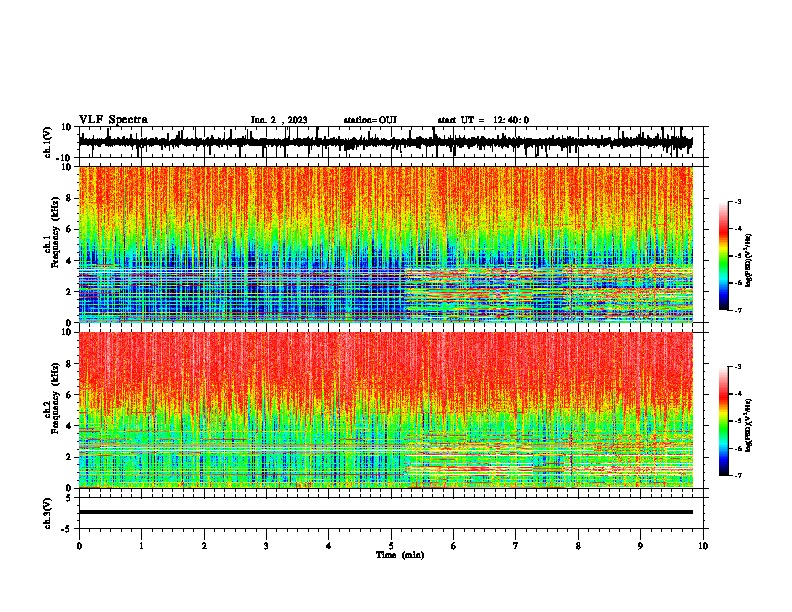Click the ch.3(V) axis label

(x=48, y=514)
